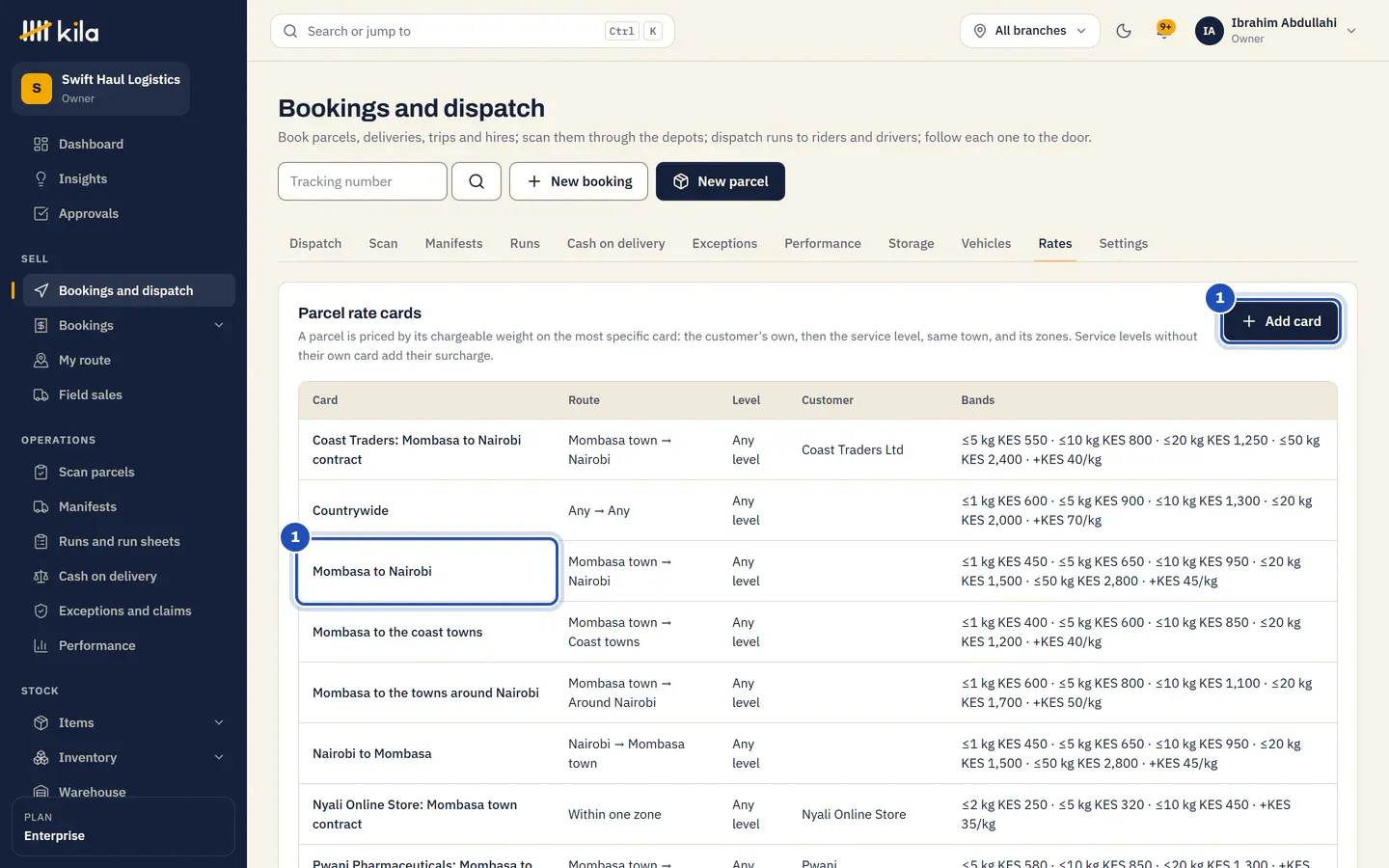Open Nairobi to Mombasa rate card
1389x868 pixels.
click(372, 753)
